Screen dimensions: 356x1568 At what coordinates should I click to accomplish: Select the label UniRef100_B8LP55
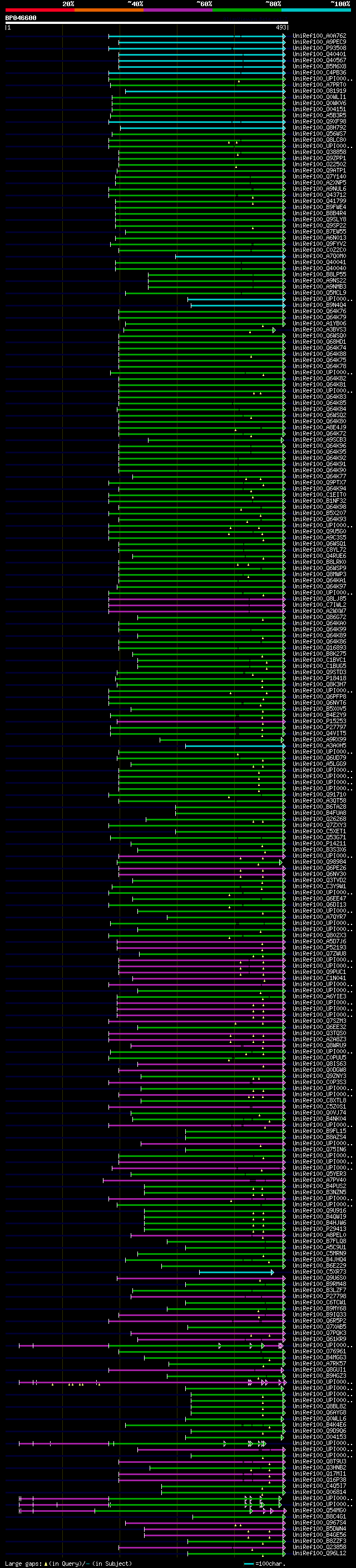319,275
